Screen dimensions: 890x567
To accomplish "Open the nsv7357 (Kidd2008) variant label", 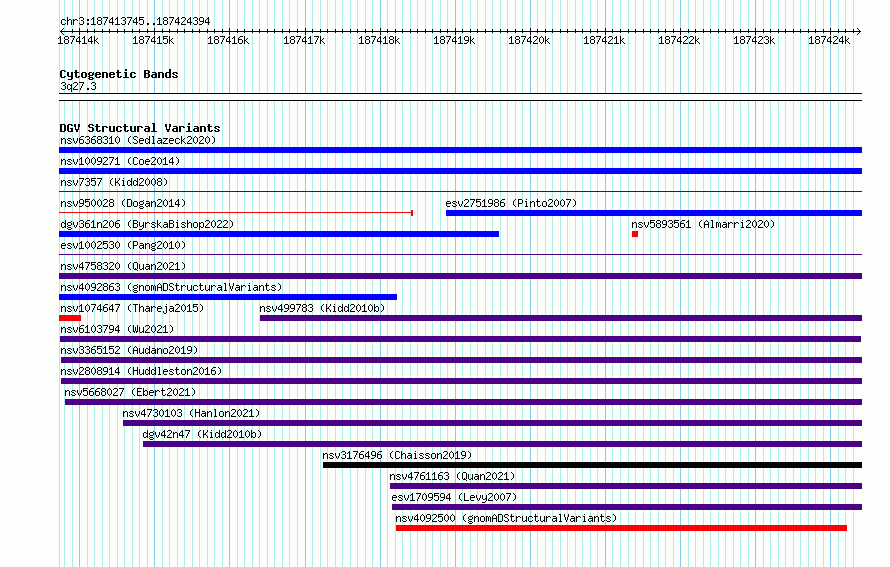I will (114, 182).
